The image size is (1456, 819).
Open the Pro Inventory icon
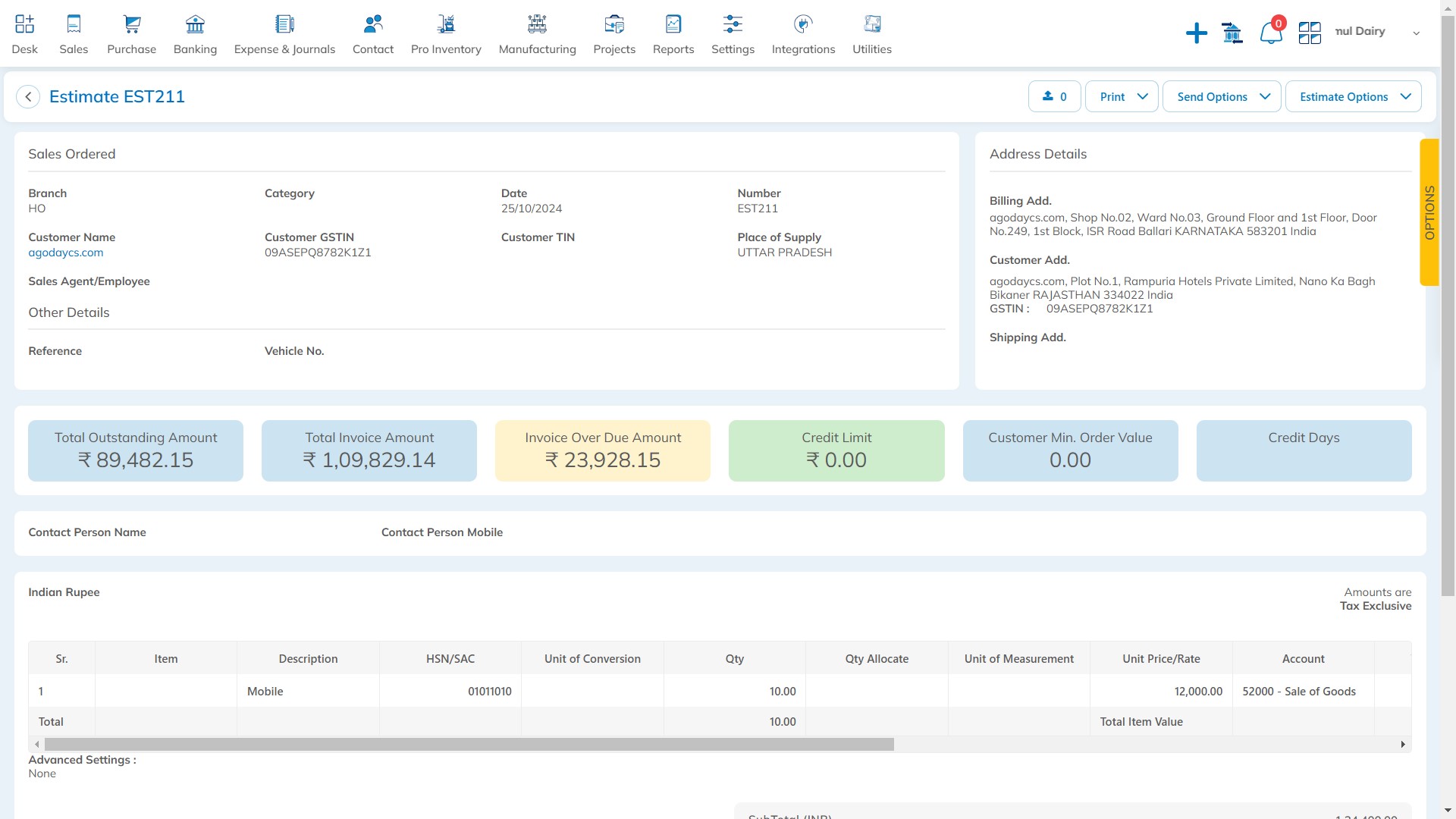446,24
